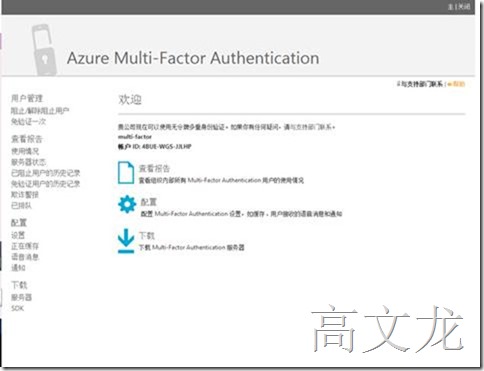Image resolution: width=484 pixels, height=371 pixels.
Task: Open 欺诈警报 in sidebar
Action: pos(25,195)
